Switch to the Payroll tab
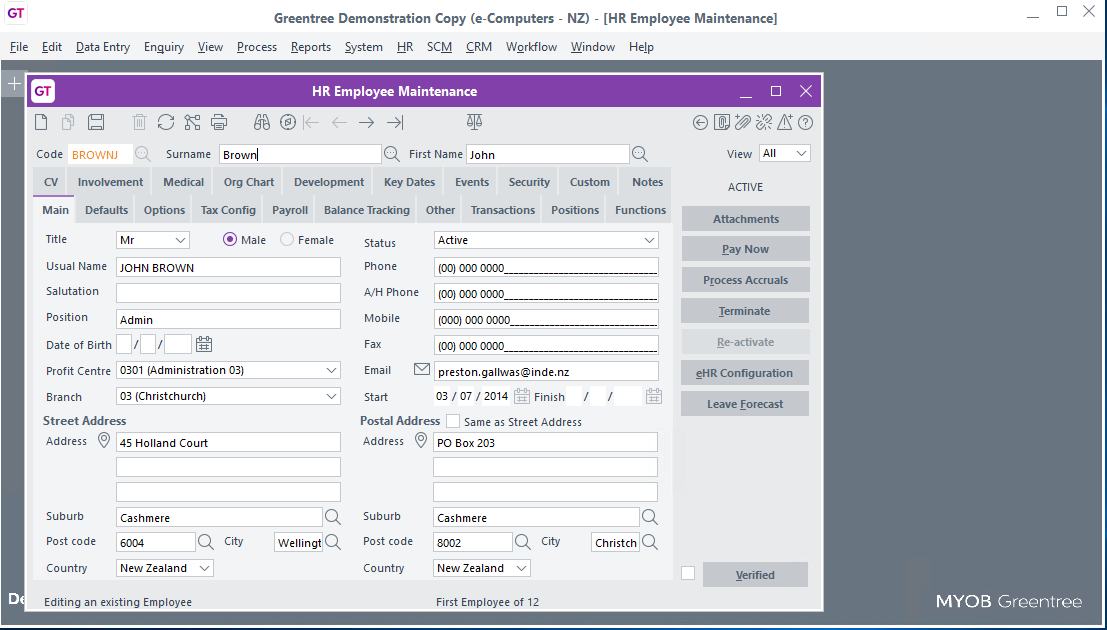1107x630 pixels. [290, 210]
